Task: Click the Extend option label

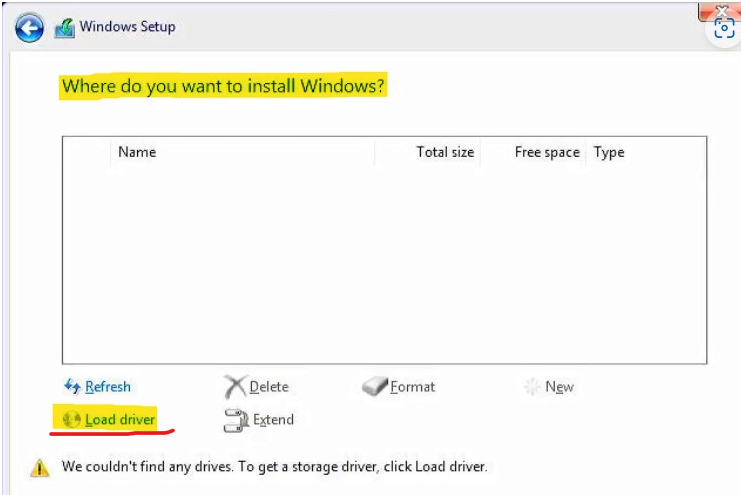Action: tap(273, 419)
